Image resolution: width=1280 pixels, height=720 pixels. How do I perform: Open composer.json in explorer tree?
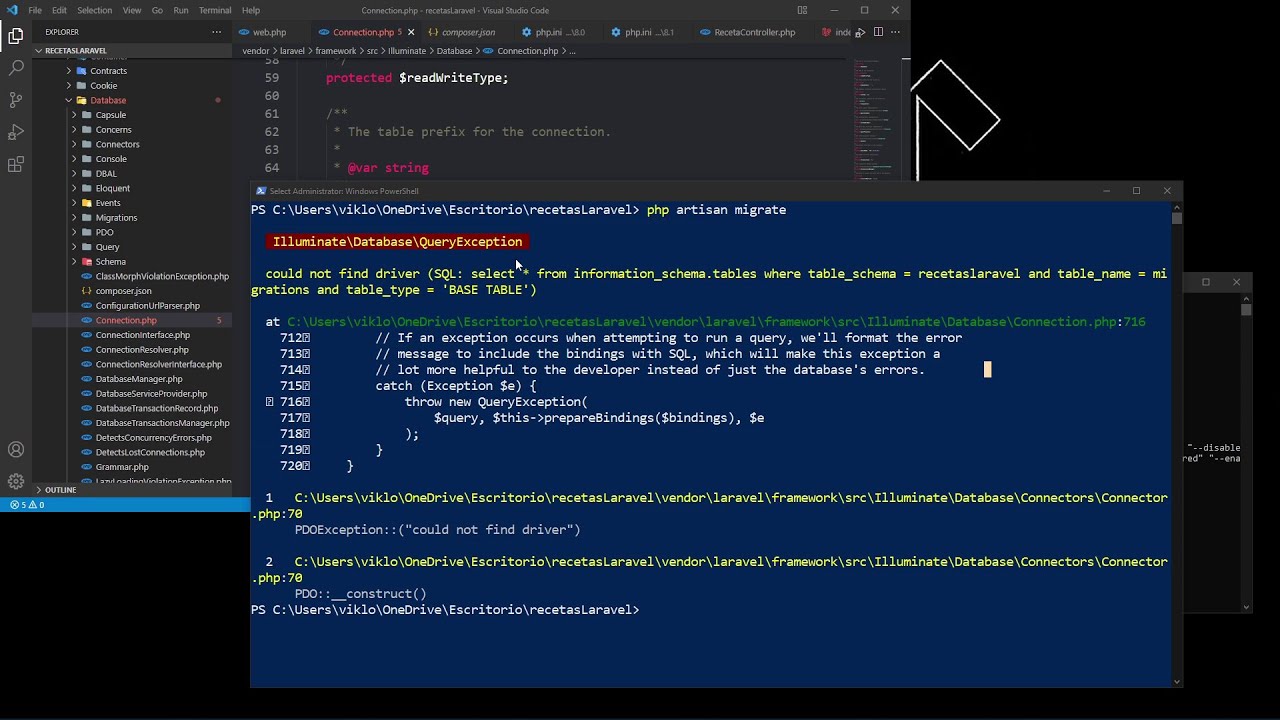(x=123, y=291)
